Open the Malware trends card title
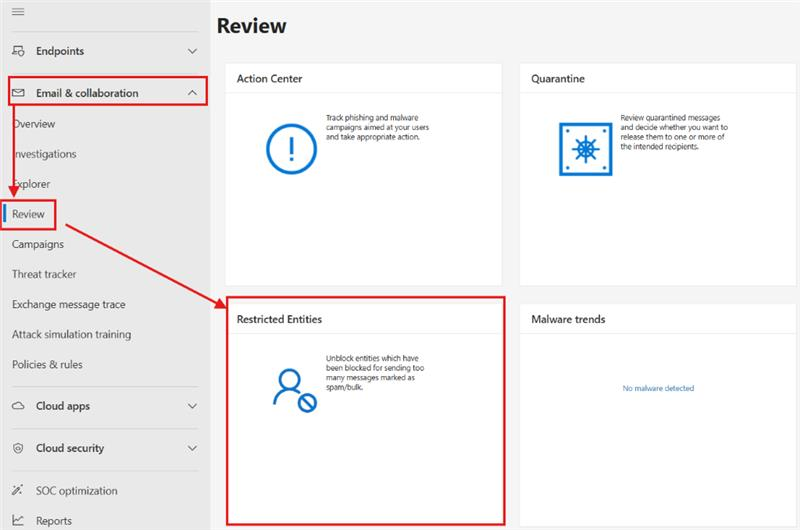800x530 pixels. coord(568,319)
